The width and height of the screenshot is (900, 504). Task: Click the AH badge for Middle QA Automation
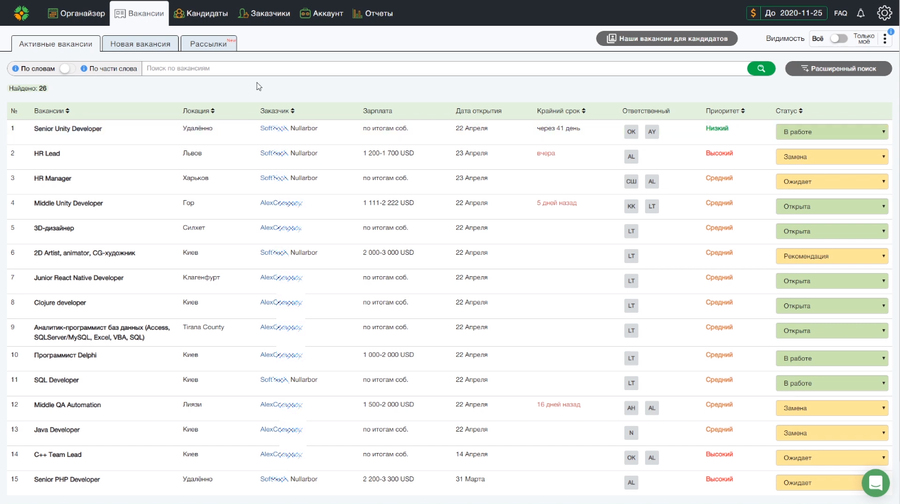[x=631, y=408]
